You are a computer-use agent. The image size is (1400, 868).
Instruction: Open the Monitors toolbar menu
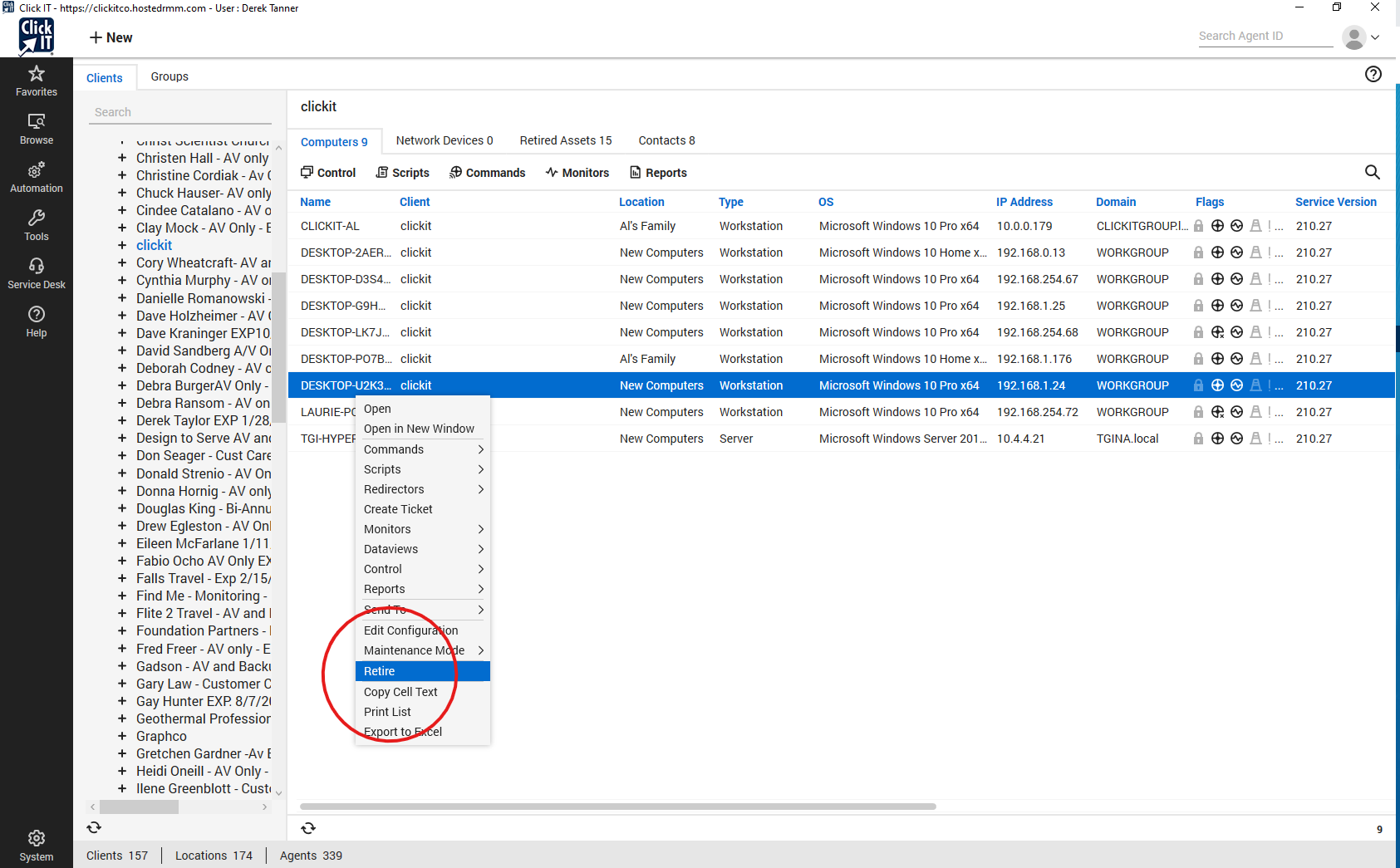pyautogui.click(x=577, y=173)
